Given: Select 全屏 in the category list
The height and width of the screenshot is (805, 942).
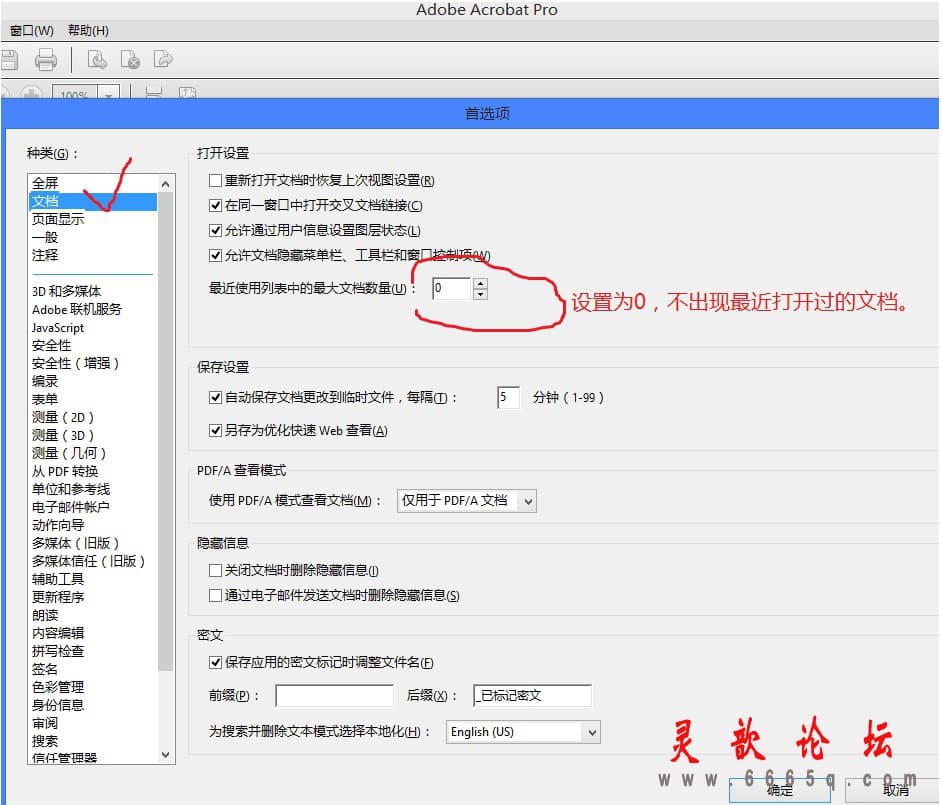Looking at the screenshot, I should point(46,183).
